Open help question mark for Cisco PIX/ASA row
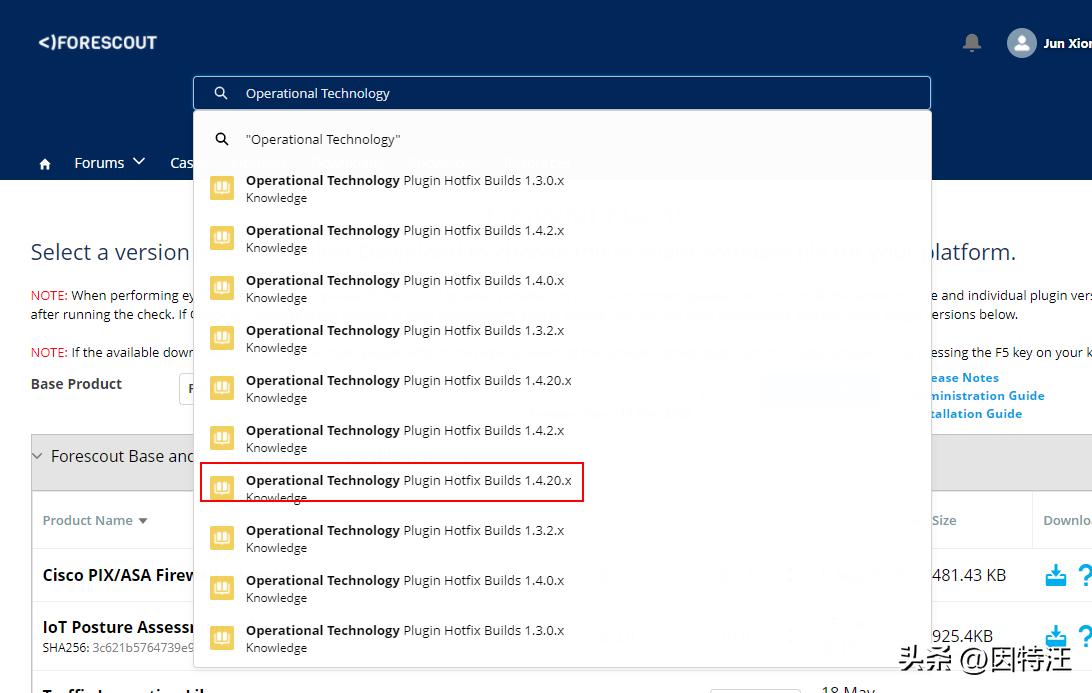1092x693 pixels. (1084, 576)
